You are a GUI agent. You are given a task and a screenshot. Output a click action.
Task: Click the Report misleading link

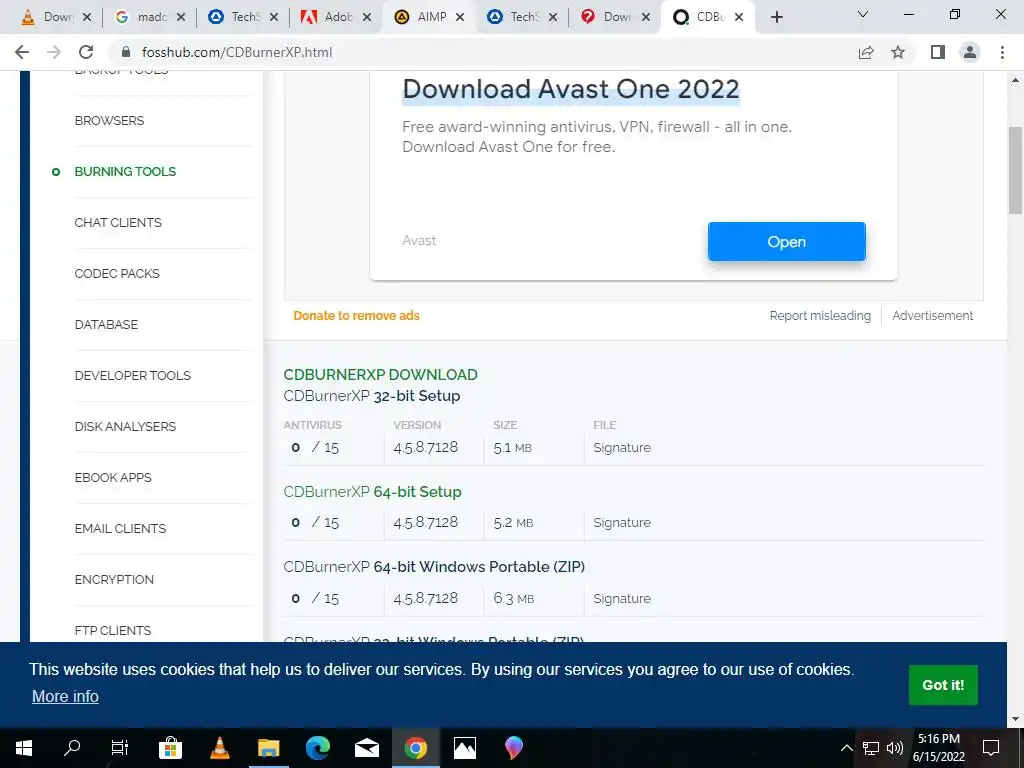pyautogui.click(x=820, y=315)
